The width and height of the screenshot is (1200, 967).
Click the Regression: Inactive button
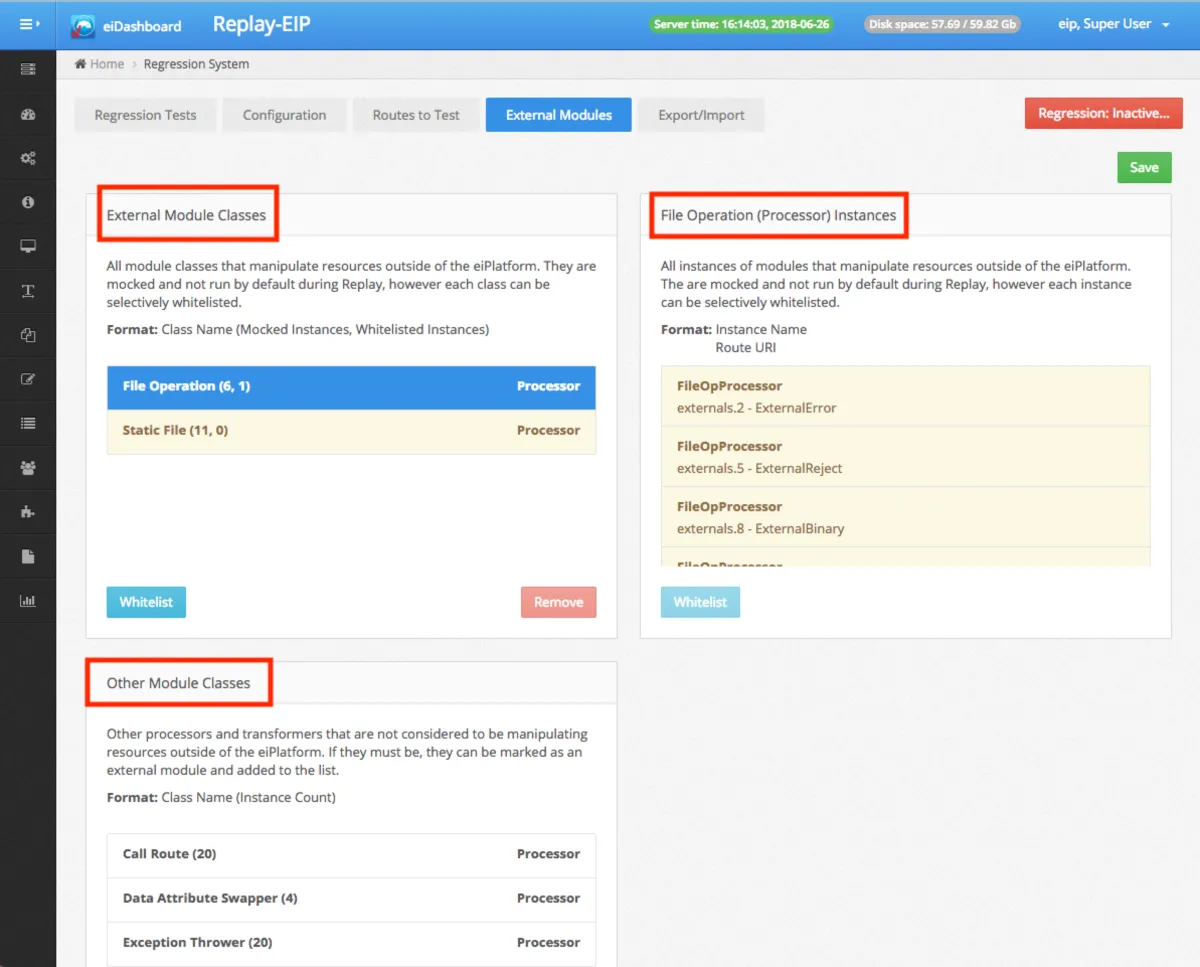(x=1104, y=113)
